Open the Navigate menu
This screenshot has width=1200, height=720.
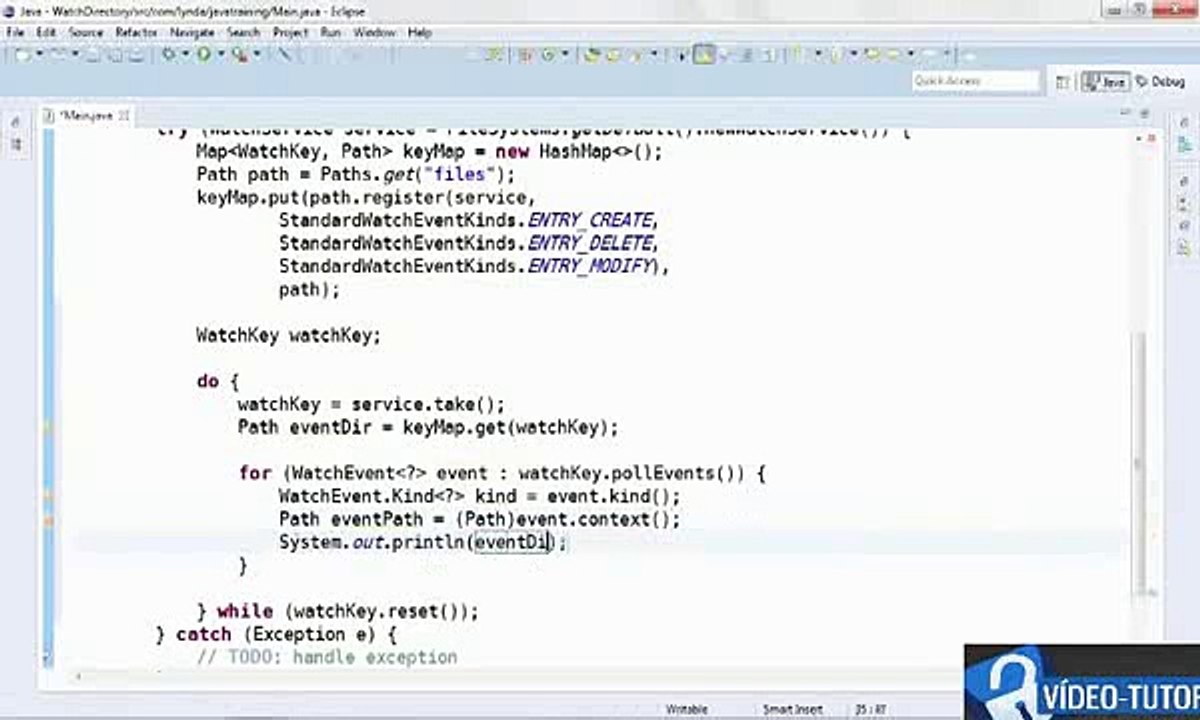click(192, 32)
